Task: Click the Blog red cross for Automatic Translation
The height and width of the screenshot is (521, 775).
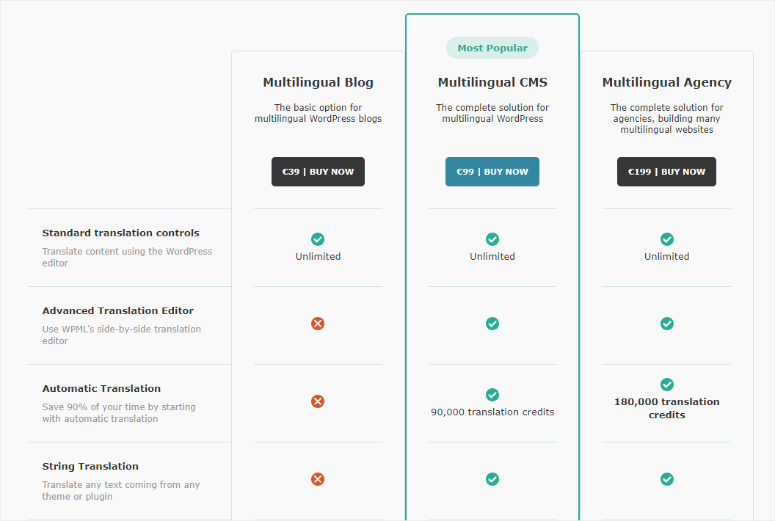Action: [x=318, y=401]
